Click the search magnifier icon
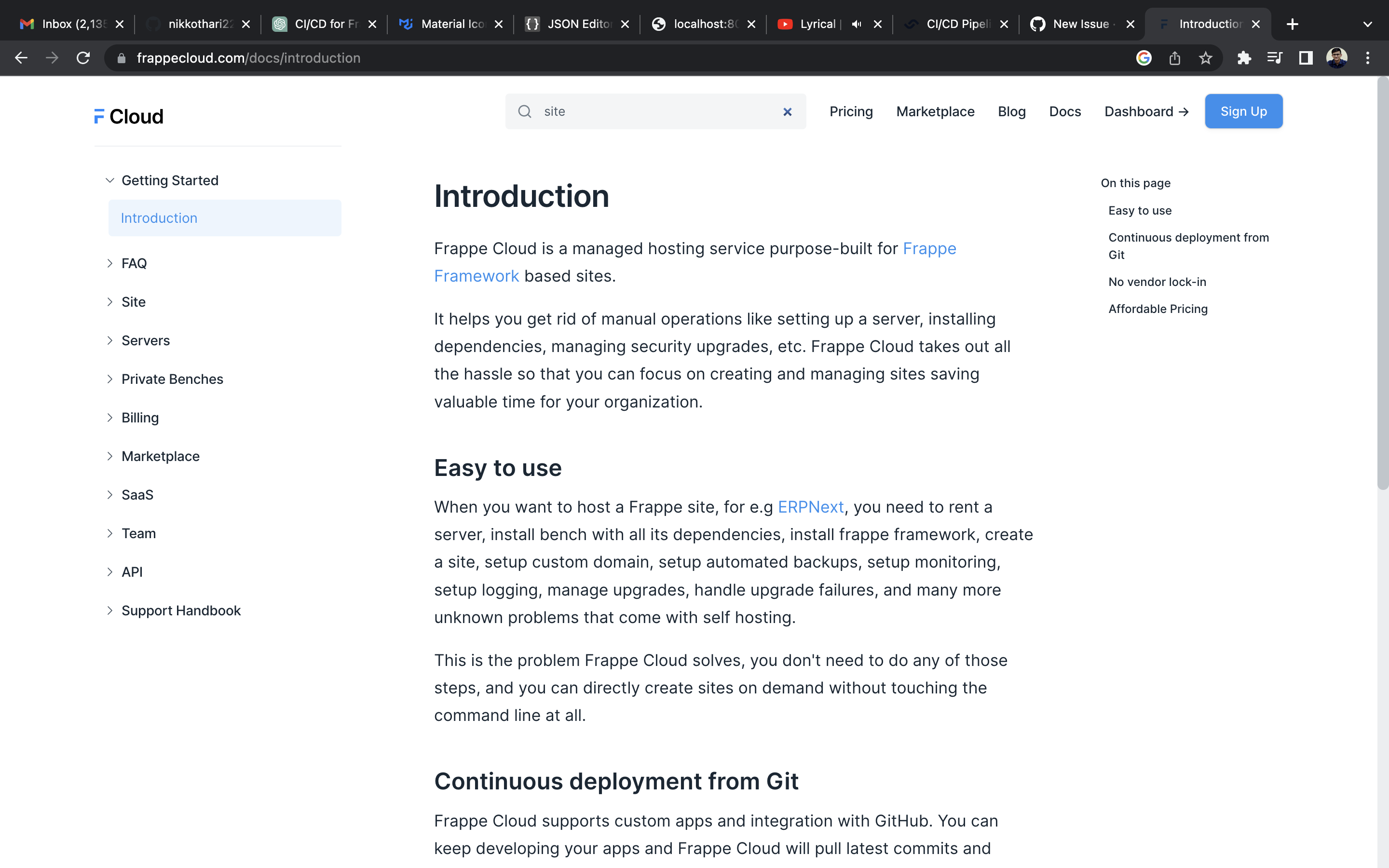The height and width of the screenshot is (868, 1389). [525, 111]
